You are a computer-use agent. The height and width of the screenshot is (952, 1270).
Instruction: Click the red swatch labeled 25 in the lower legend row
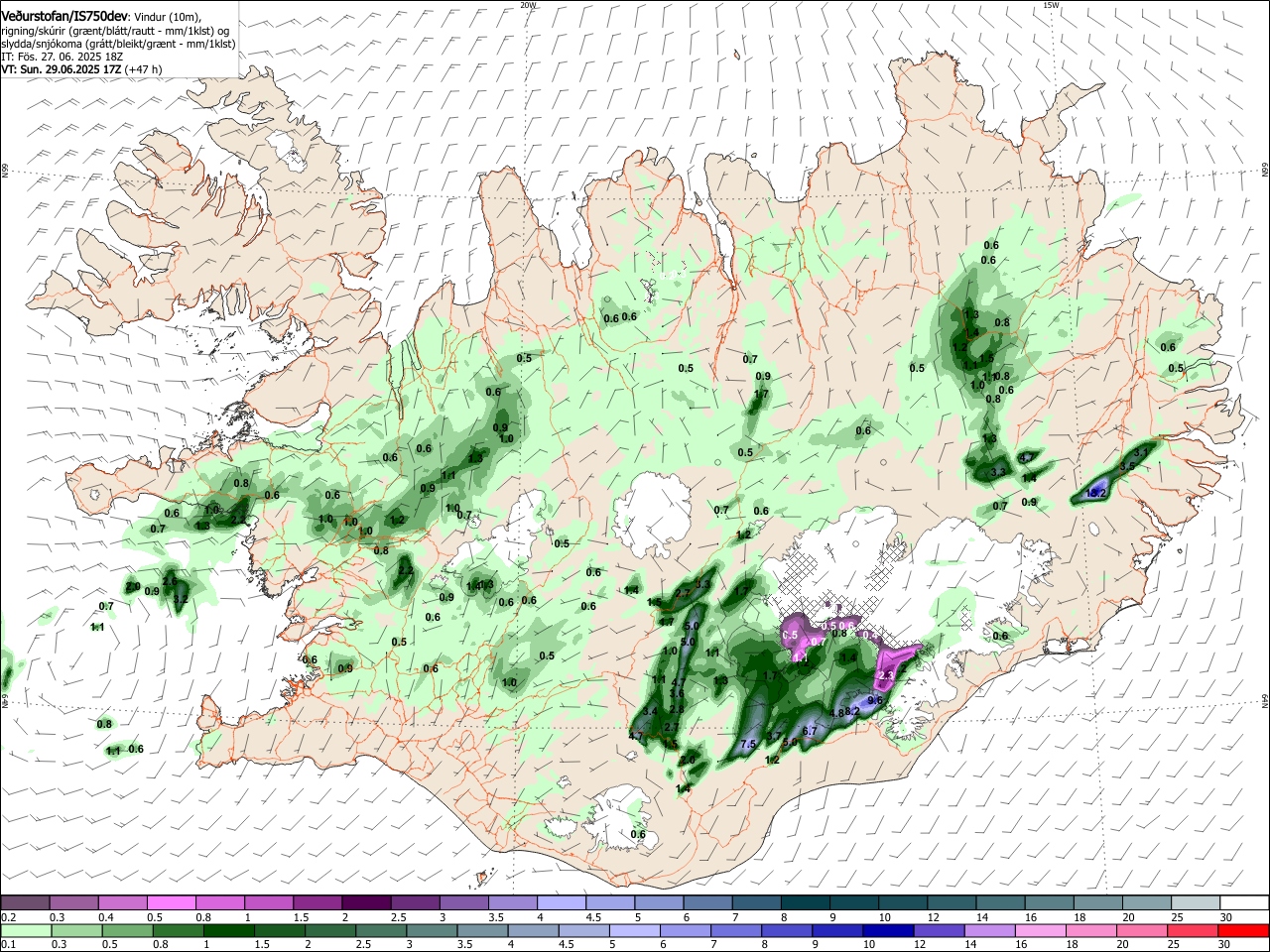coord(1194,930)
